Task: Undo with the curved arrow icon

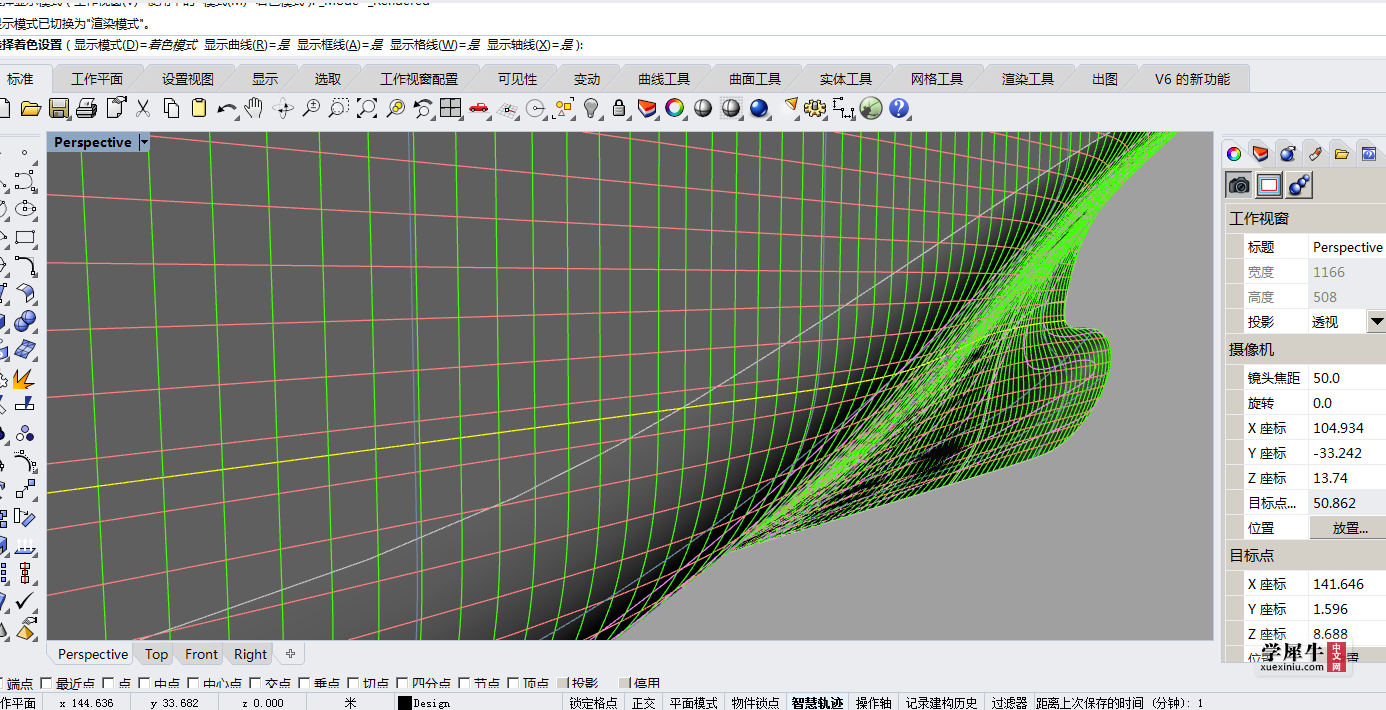Action: 227,108
